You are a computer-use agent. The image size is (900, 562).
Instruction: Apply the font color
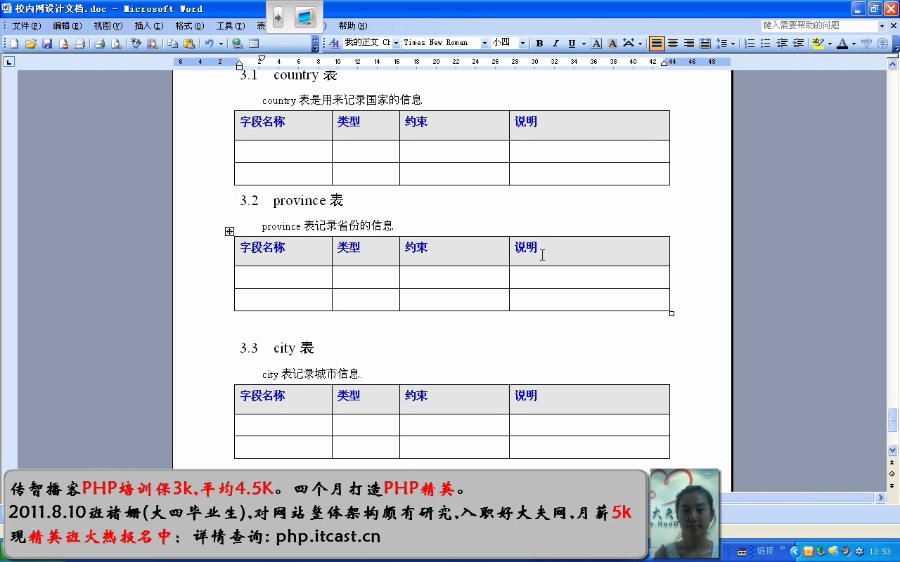click(x=842, y=43)
